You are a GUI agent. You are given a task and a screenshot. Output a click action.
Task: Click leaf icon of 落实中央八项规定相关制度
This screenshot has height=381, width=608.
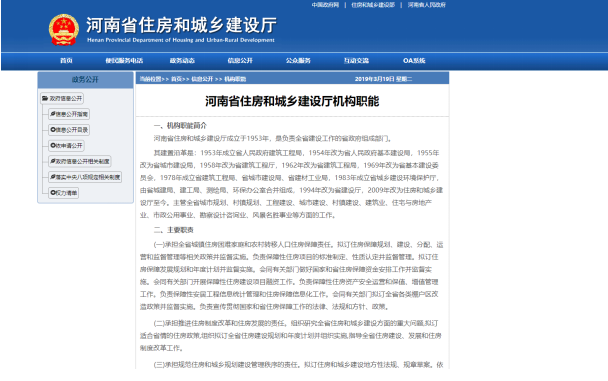coord(53,177)
